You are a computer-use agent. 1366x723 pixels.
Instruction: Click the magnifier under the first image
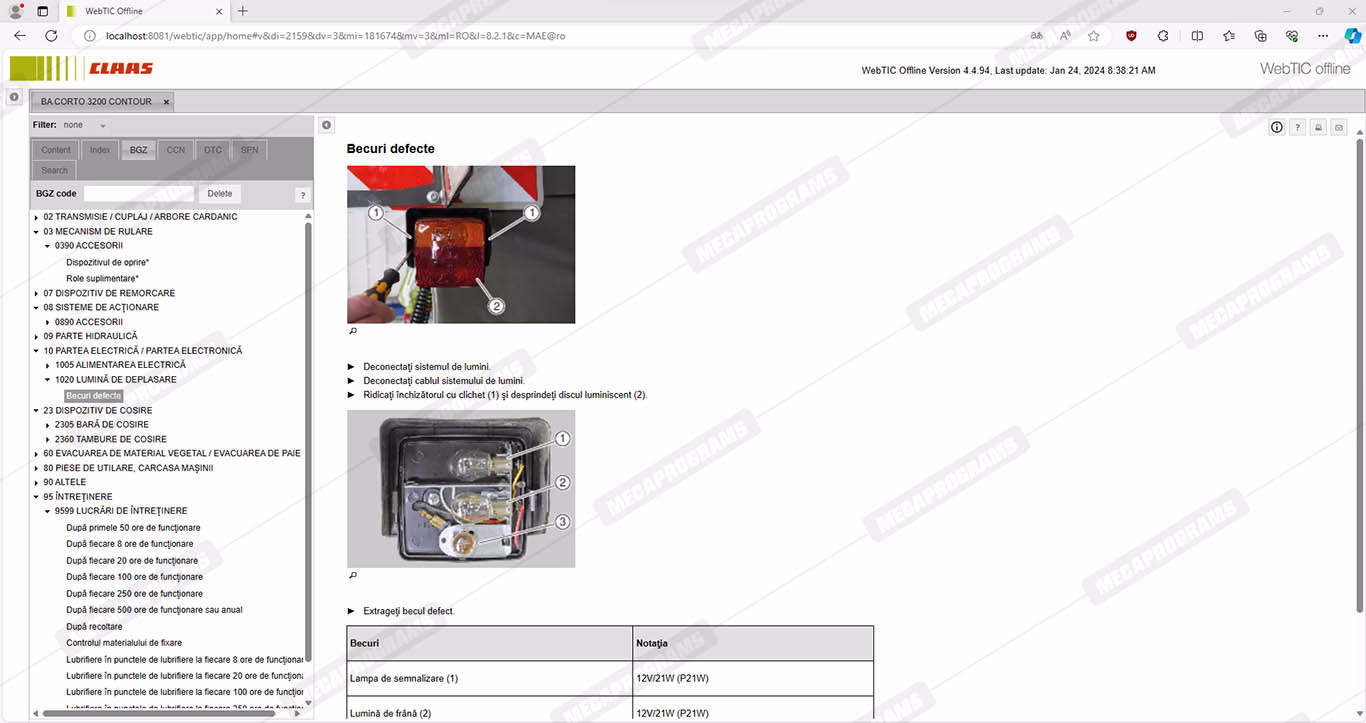(352, 331)
